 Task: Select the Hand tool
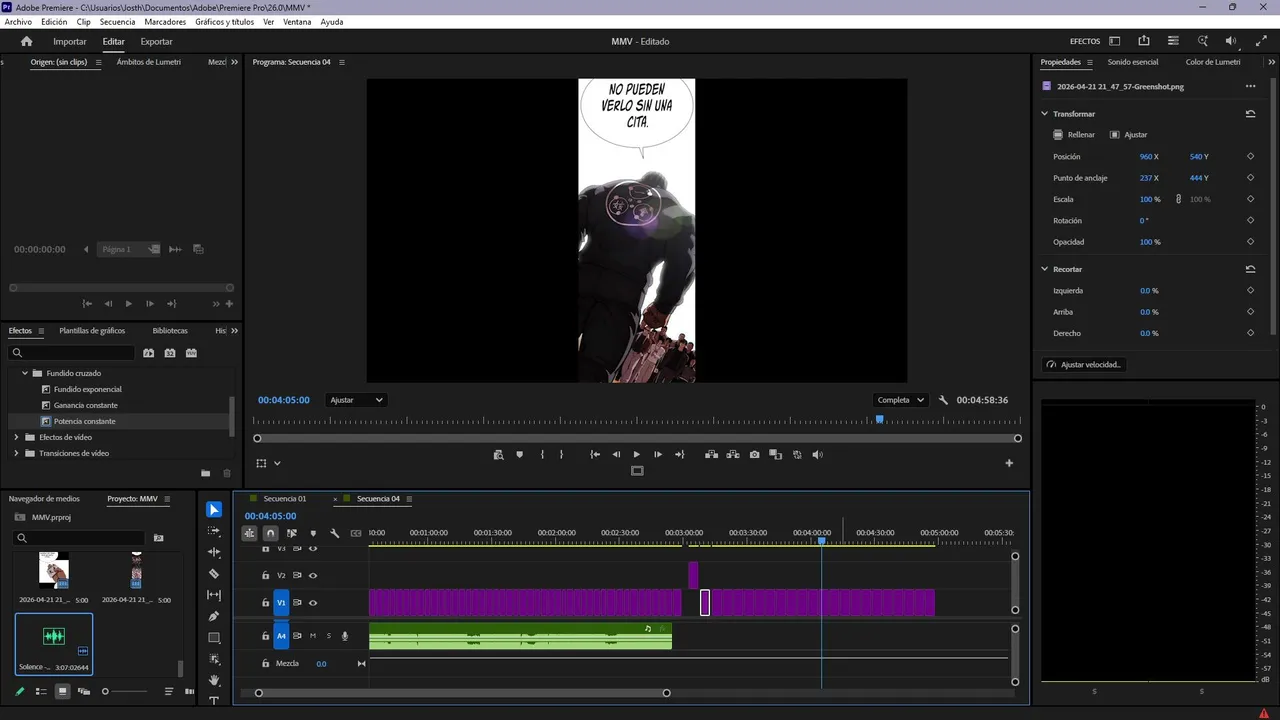point(214,680)
